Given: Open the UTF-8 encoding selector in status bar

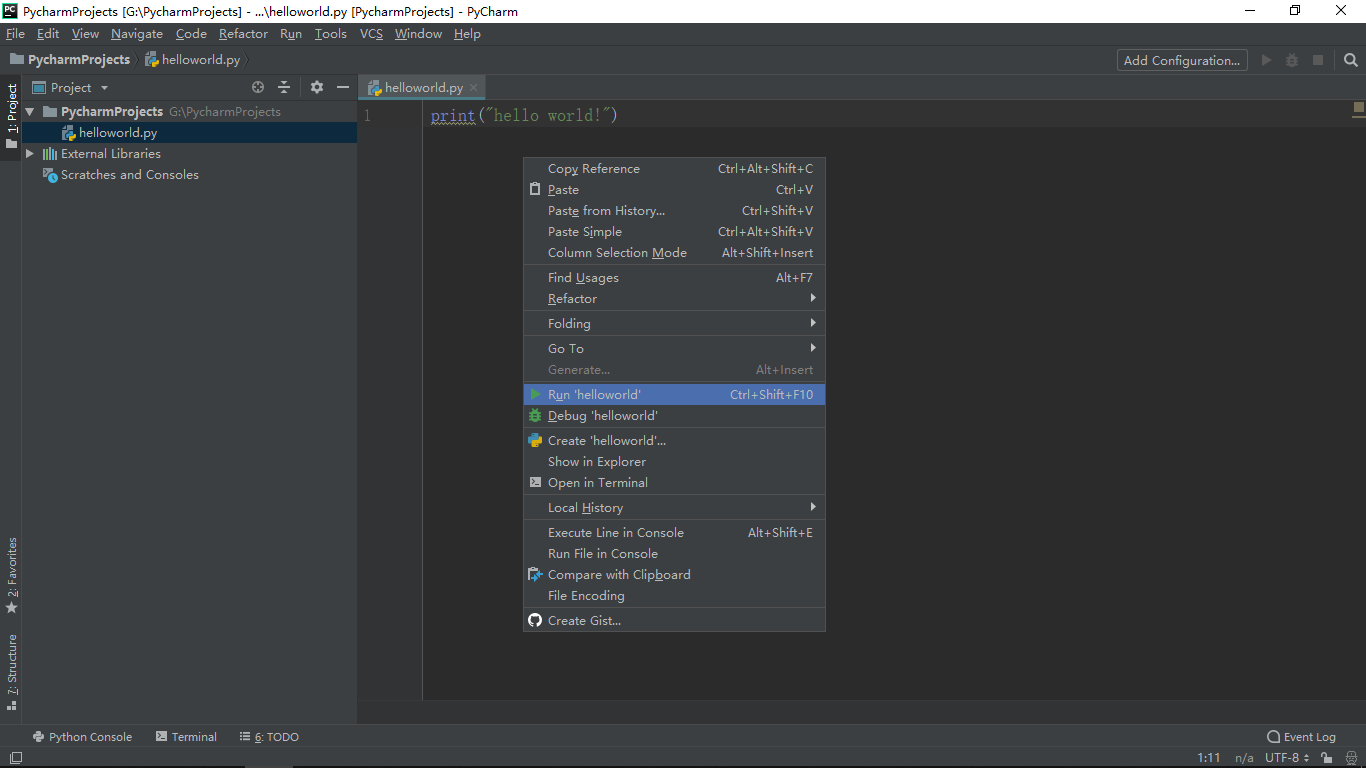Looking at the screenshot, I should tap(1287, 758).
